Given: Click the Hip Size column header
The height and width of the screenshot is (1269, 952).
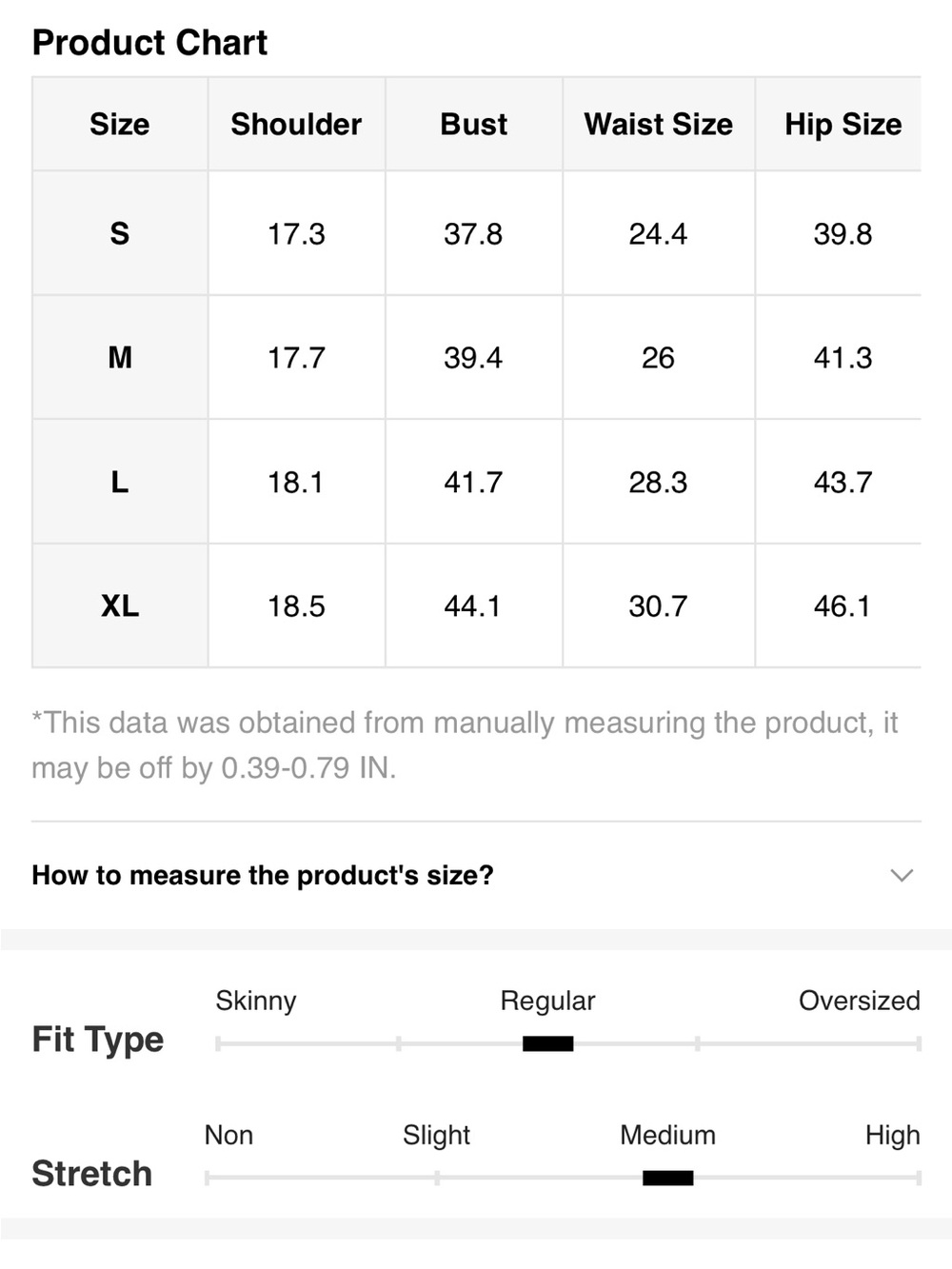Looking at the screenshot, I should (x=843, y=124).
